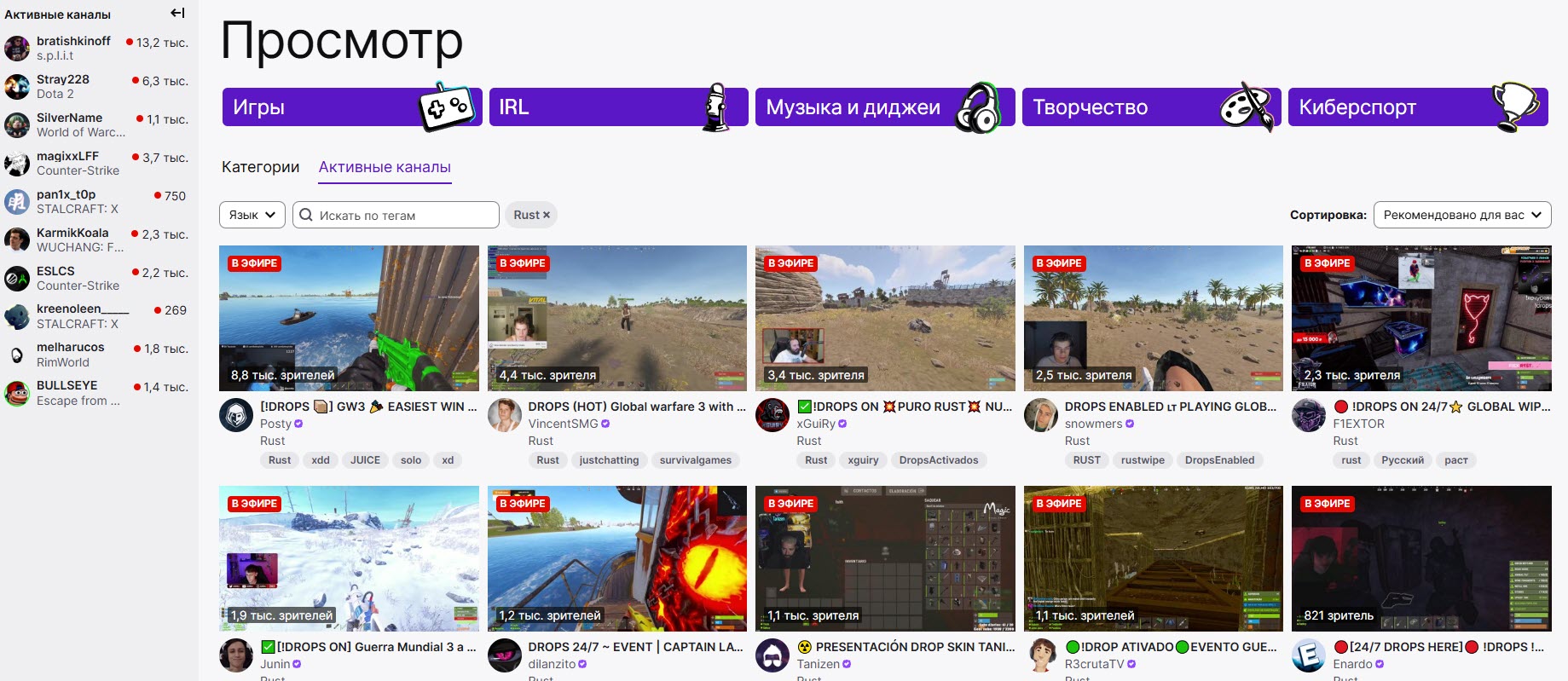Open Posty's live stream thumbnail
1568x681 pixels.
click(x=349, y=318)
